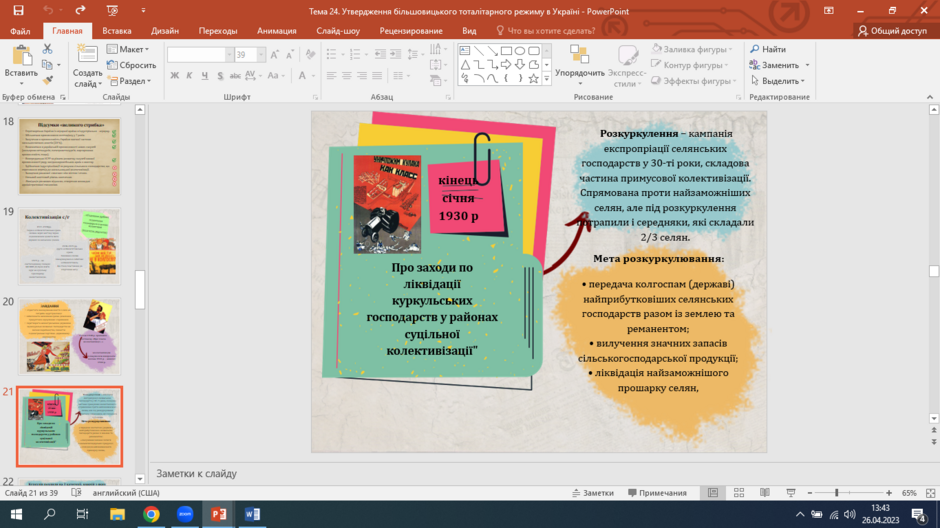Redo the last action

80,10
